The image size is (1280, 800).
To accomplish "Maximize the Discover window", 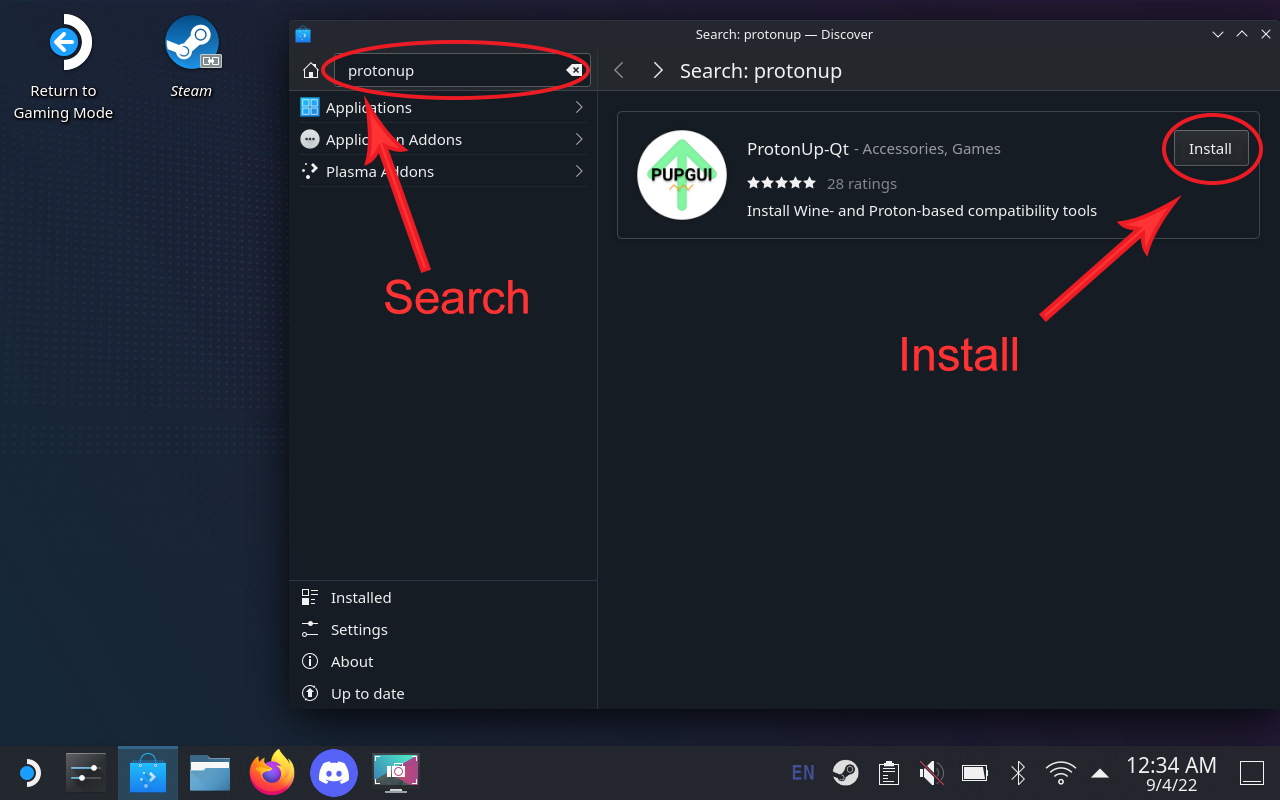I will (1241, 34).
